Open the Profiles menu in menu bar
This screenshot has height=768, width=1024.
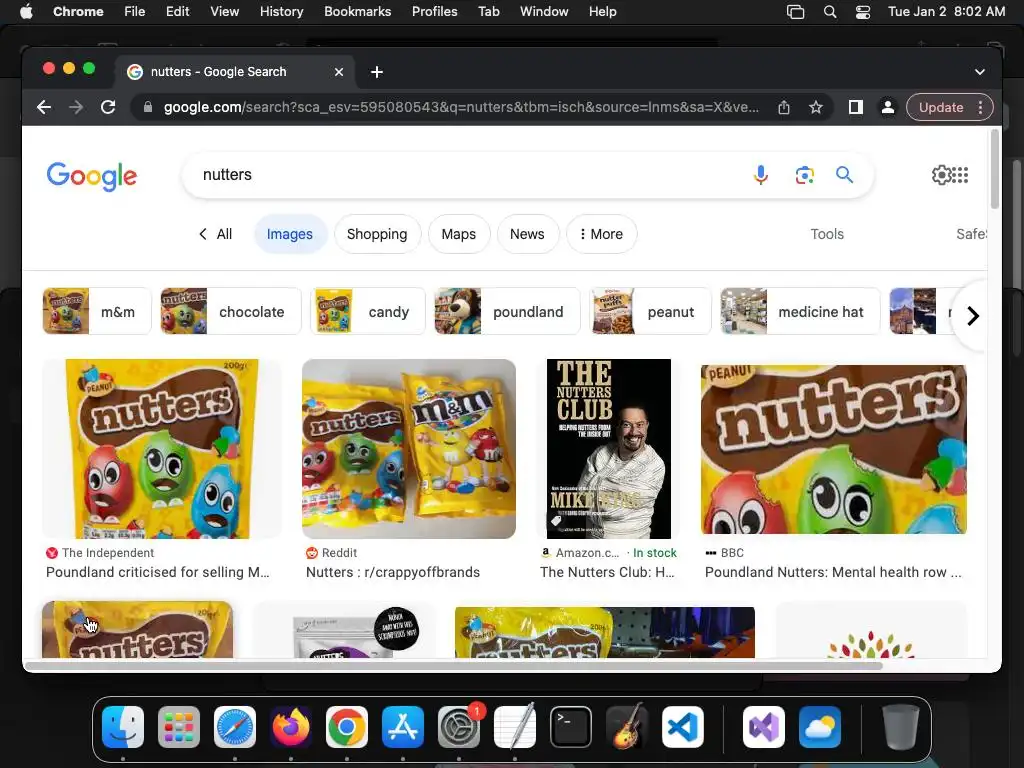[x=434, y=12]
